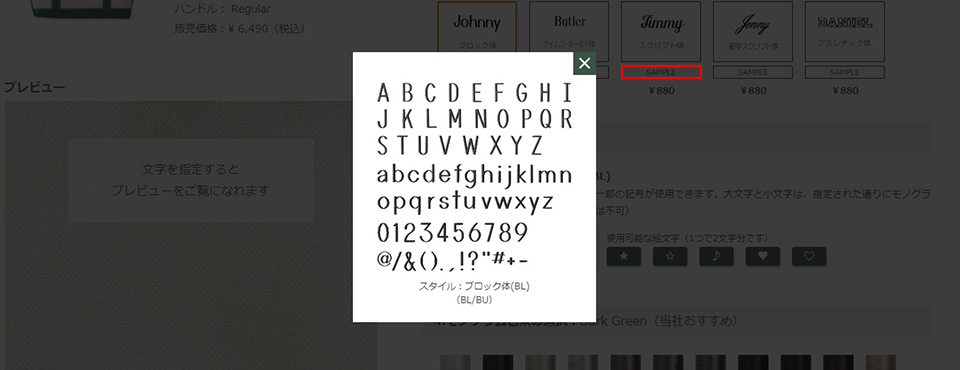Click the monogram preview placeholder area
This screenshot has width=960, height=370.
(x=190, y=180)
